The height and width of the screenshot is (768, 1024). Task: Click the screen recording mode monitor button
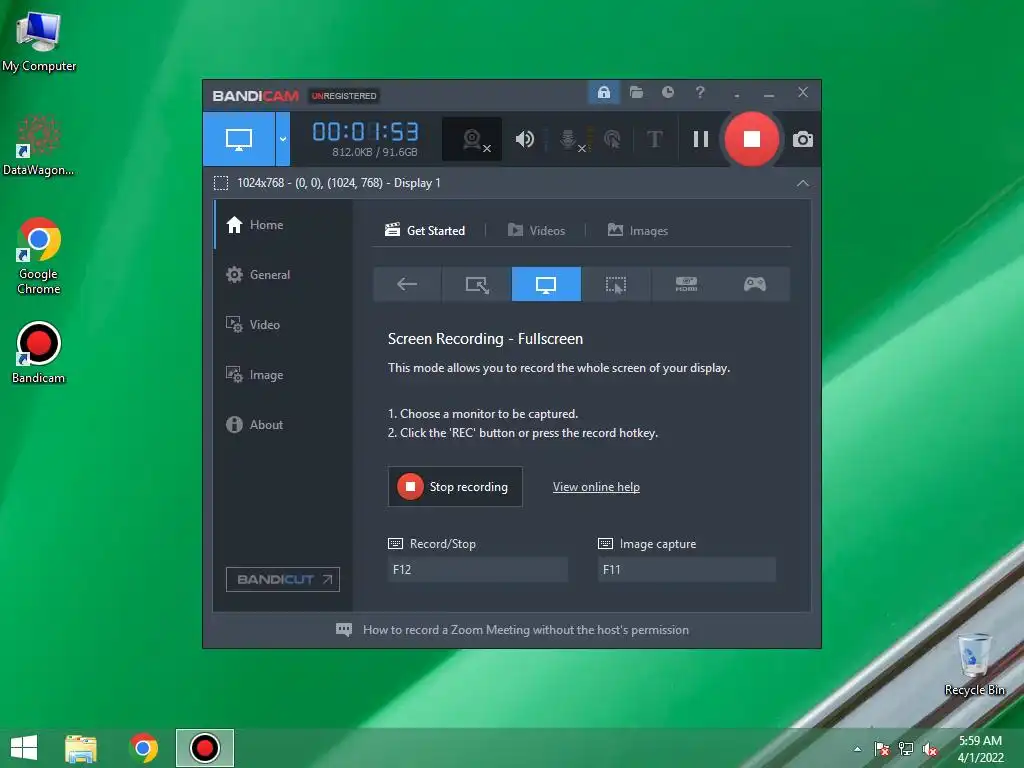(x=238, y=138)
